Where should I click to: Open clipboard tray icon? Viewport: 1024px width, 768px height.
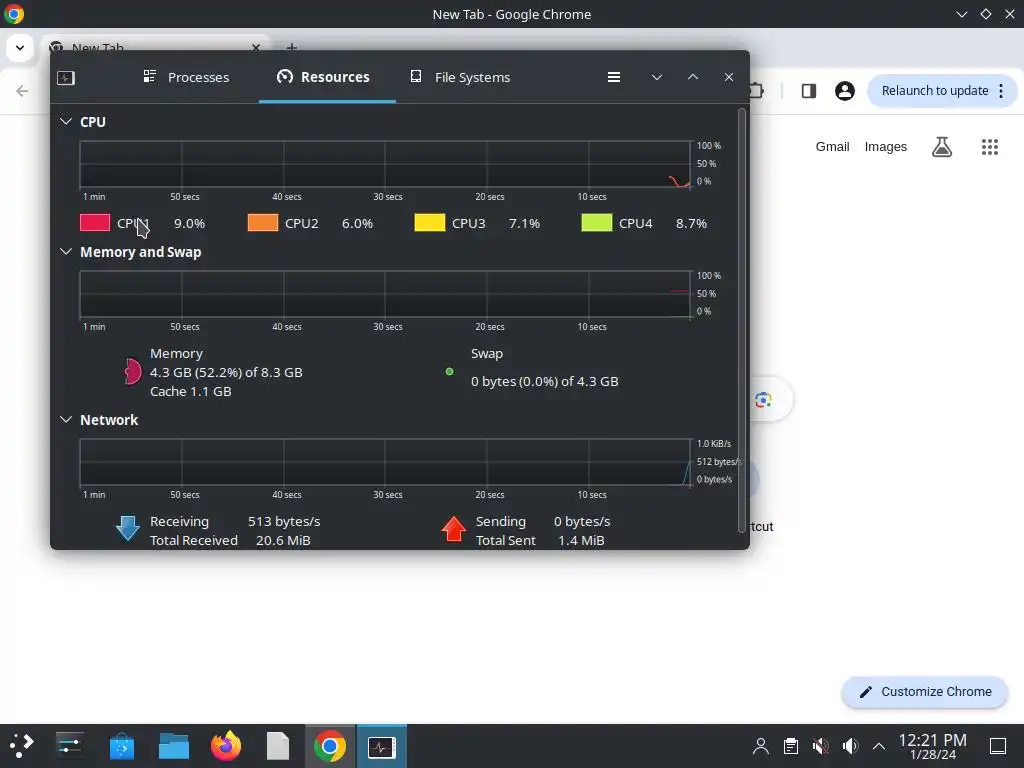(x=791, y=746)
